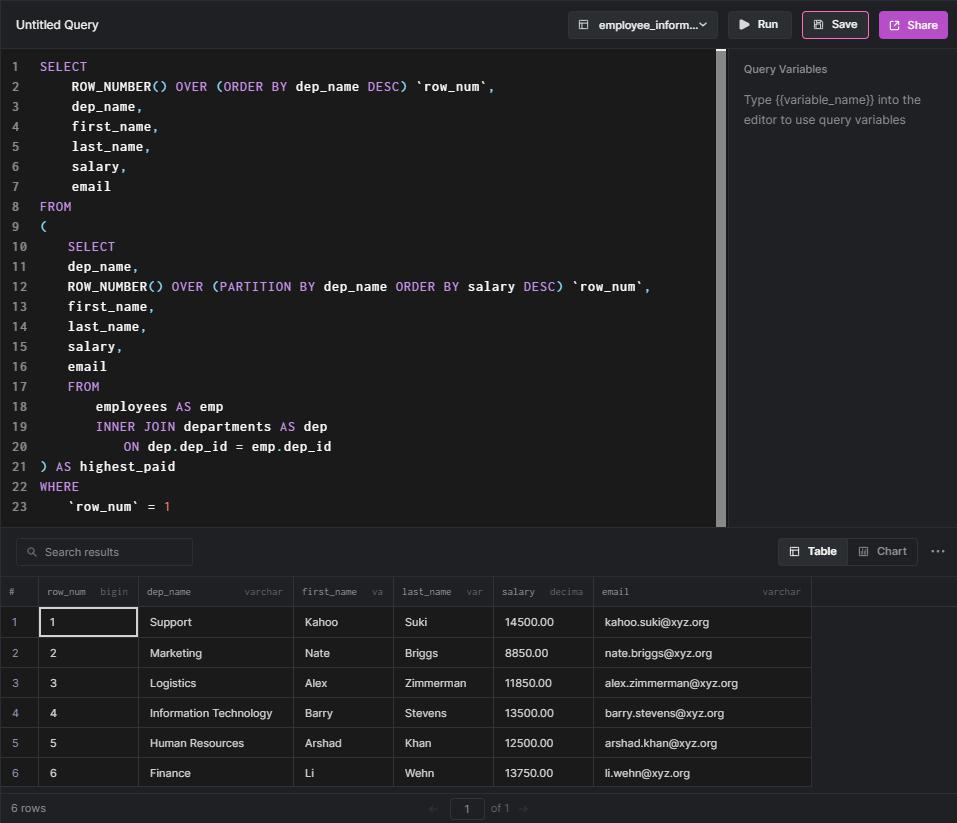Run the SQL query
The width and height of the screenshot is (957, 823).
tap(759, 24)
